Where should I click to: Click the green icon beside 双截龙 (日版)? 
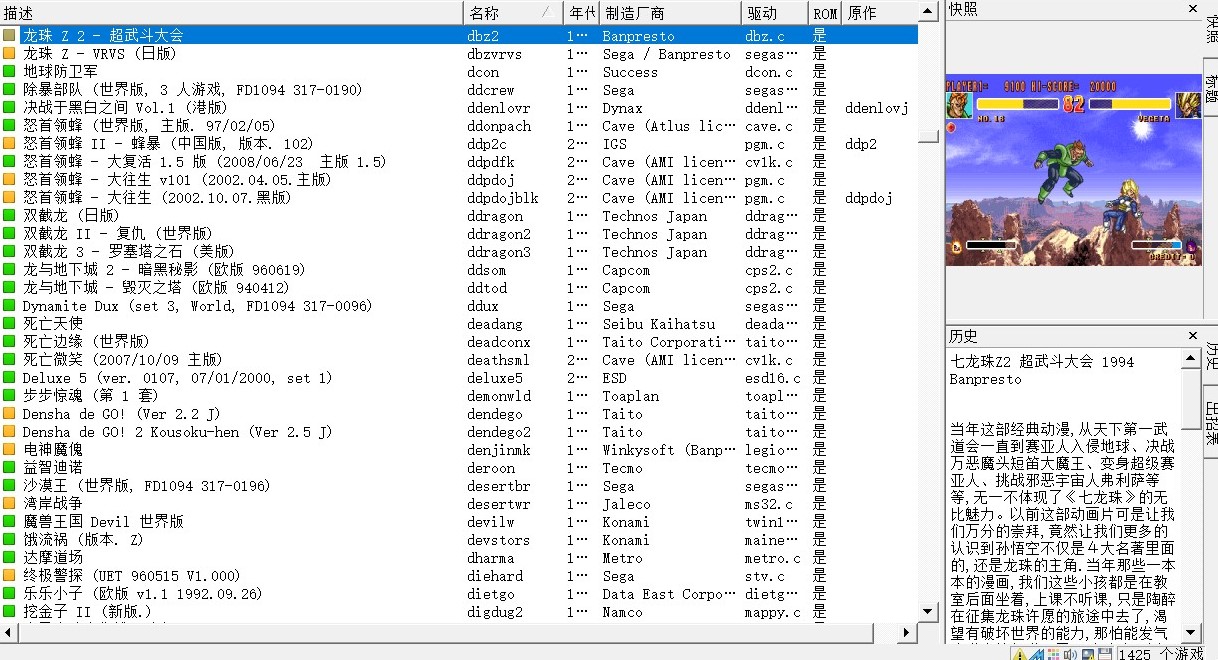10,216
